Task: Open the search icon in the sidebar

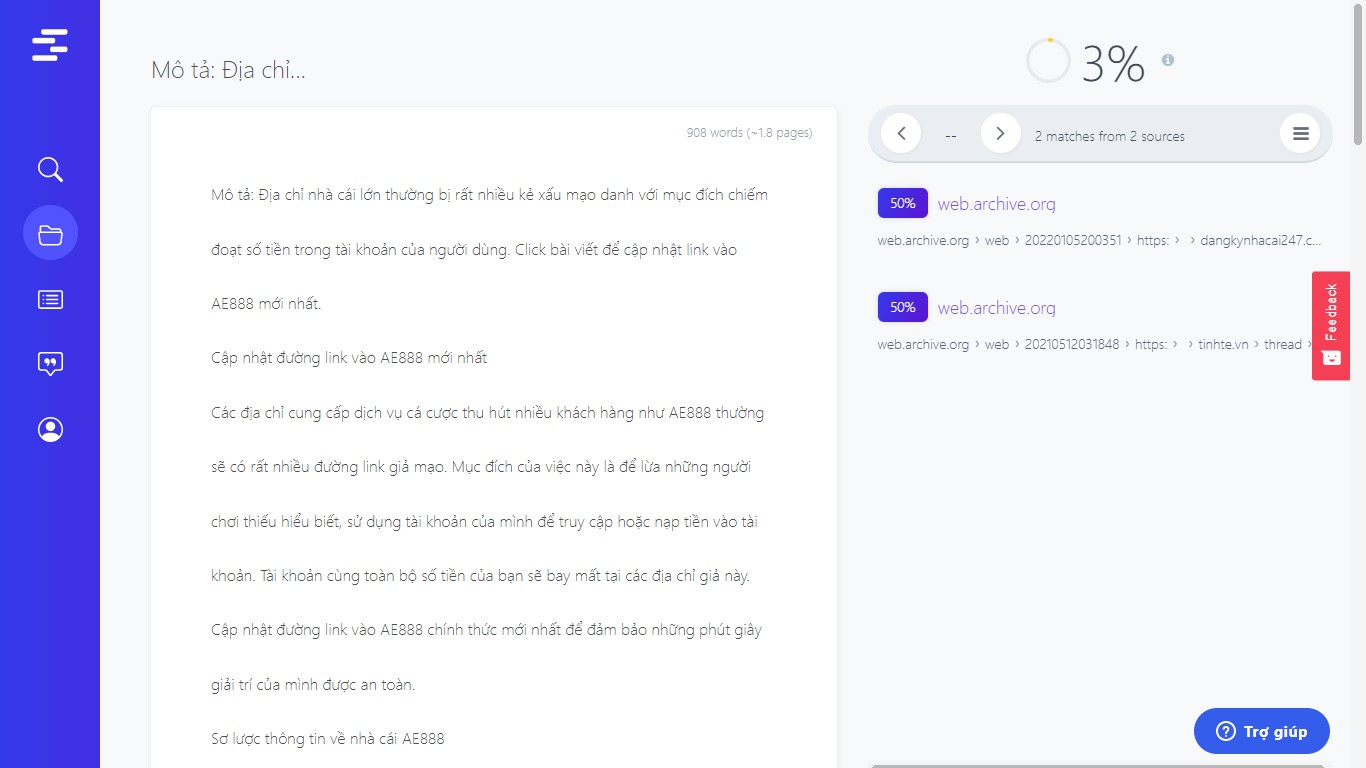Action: point(50,169)
